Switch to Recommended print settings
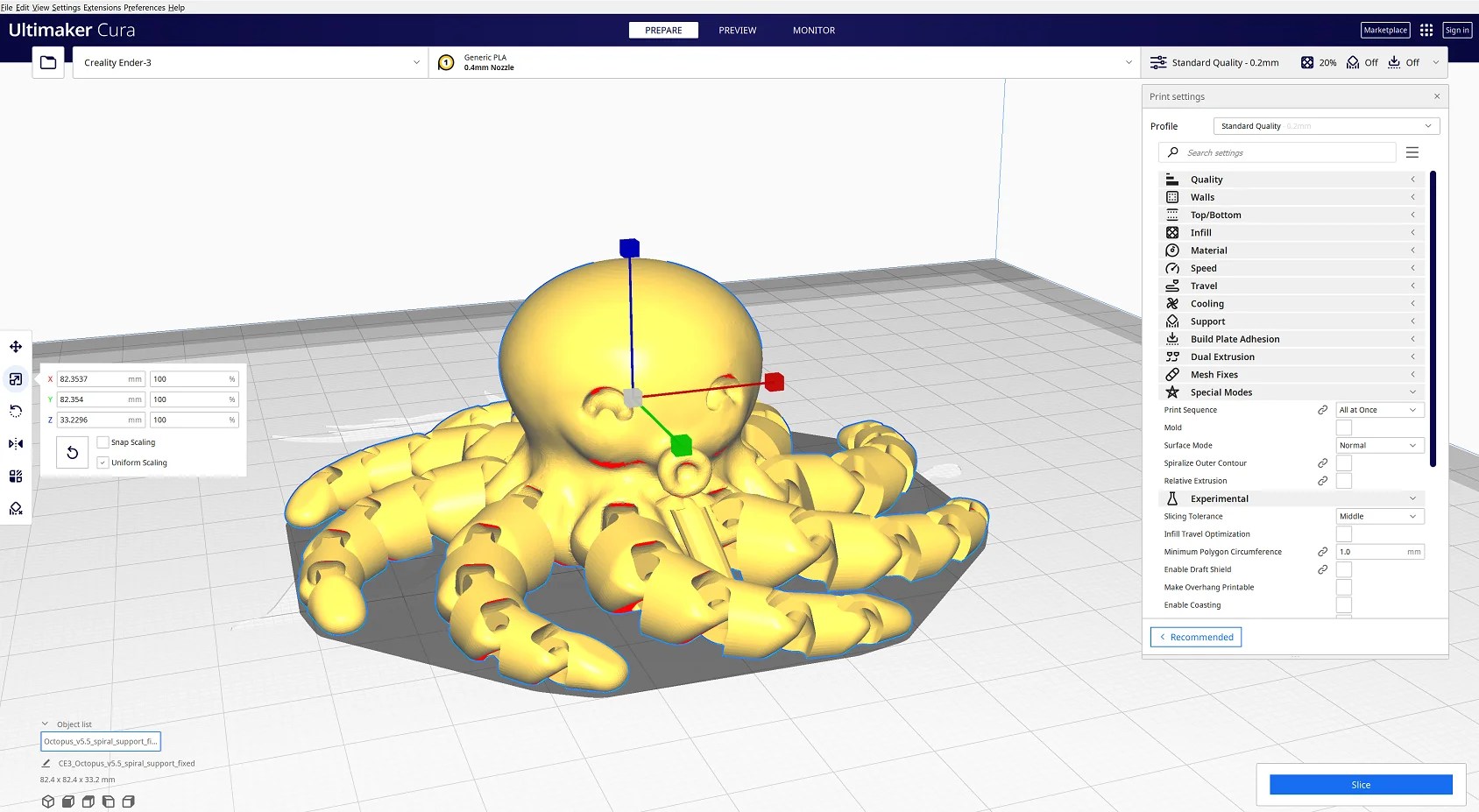Viewport: 1479px width, 812px height. coord(1196,637)
